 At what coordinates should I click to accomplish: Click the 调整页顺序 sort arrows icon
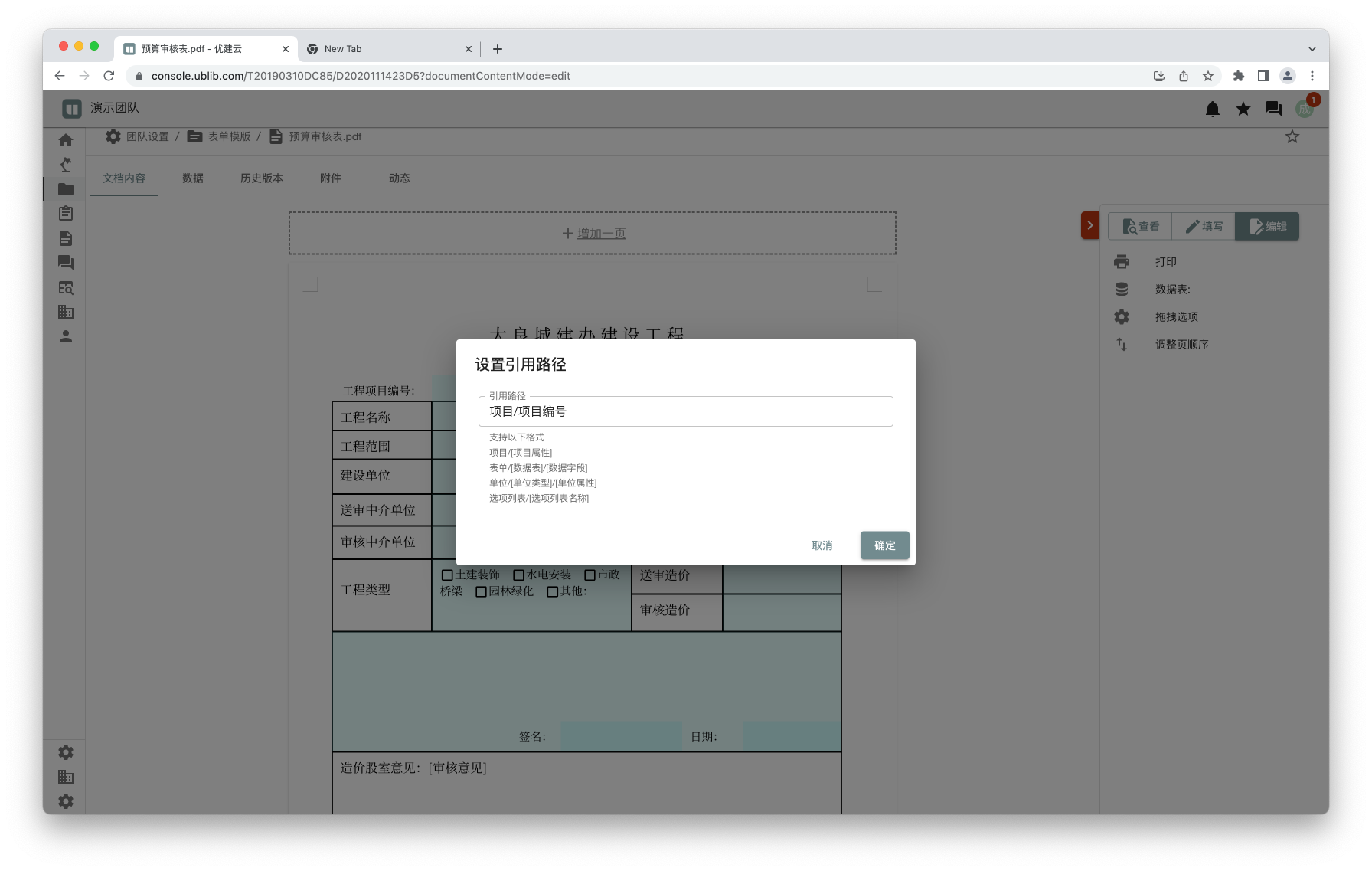[1122, 345]
